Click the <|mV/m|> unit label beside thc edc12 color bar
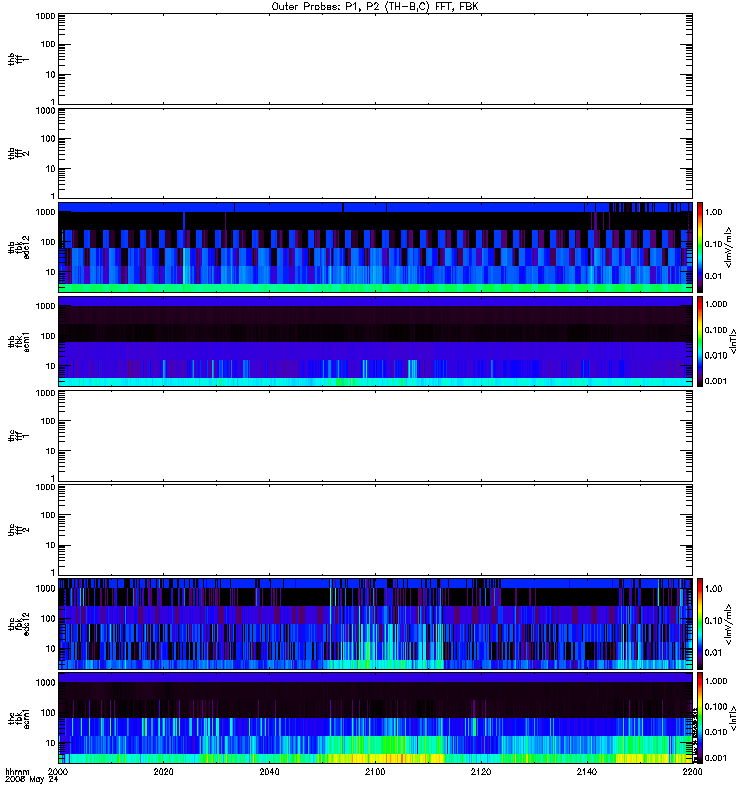 tap(729, 624)
